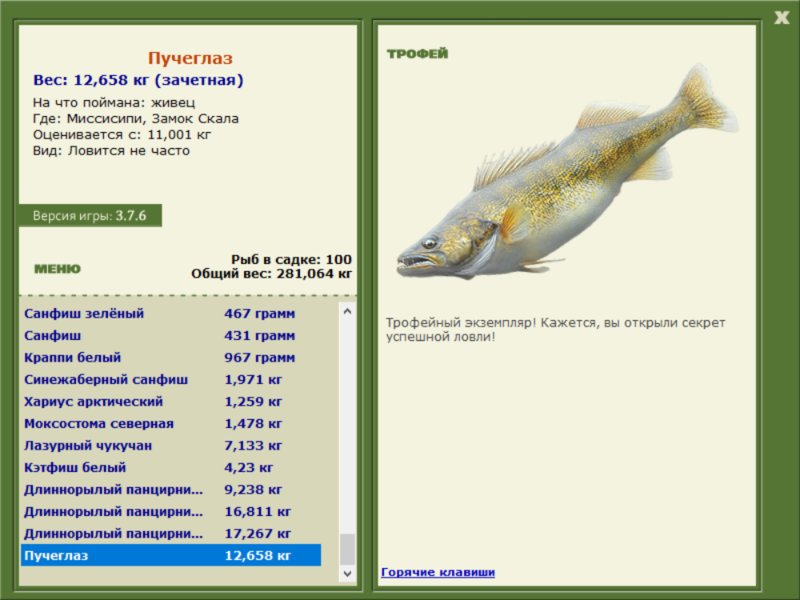Click the Где: Миссисипи, Замок Скала line
The width and height of the screenshot is (800, 600).
pyautogui.click(x=136, y=118)
